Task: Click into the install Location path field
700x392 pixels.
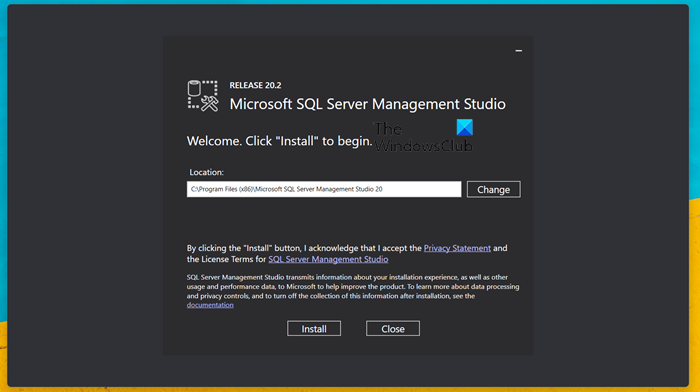Action: tap(324, 189)
